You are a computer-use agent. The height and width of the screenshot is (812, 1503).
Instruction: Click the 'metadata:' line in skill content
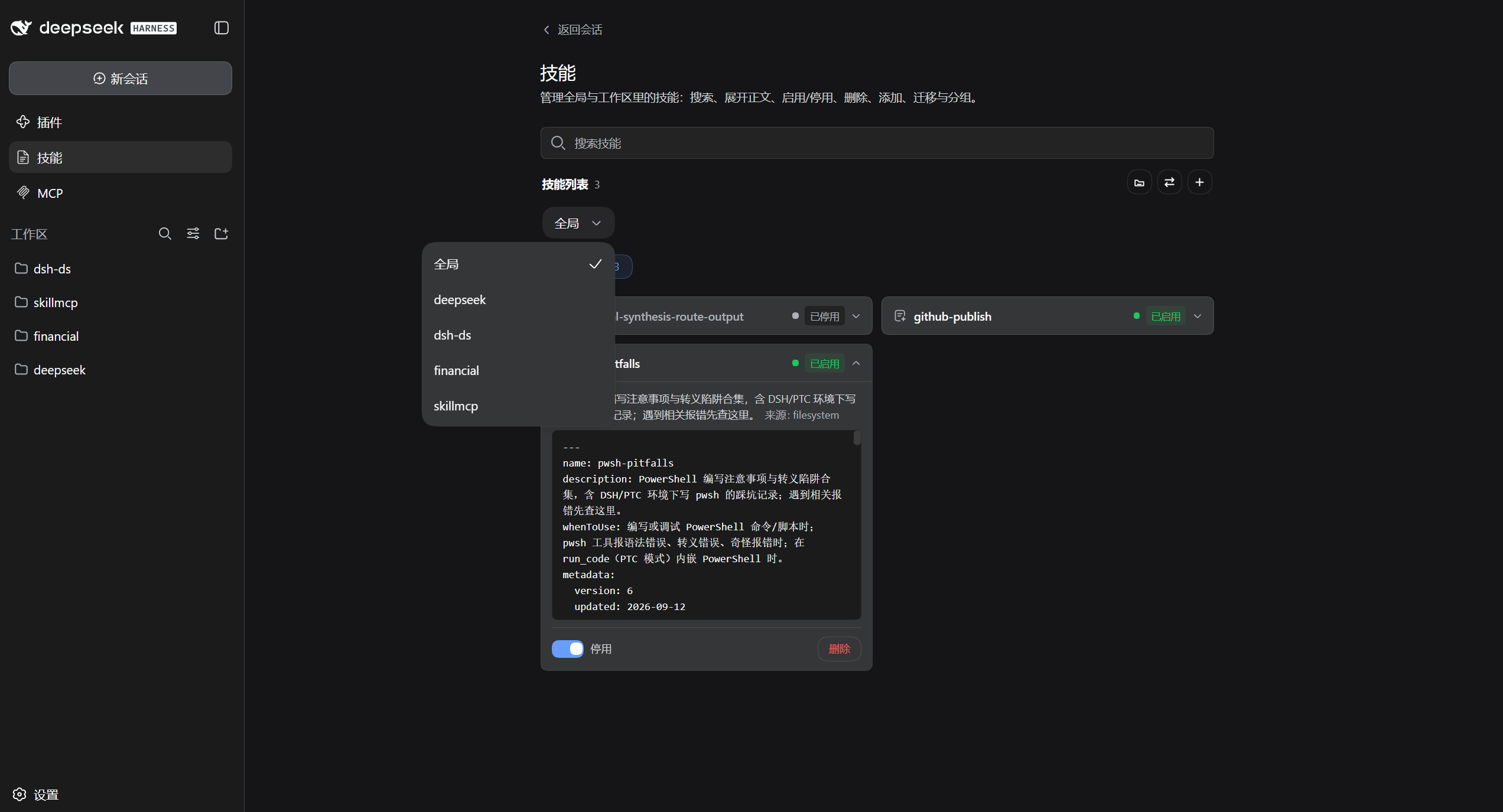click(x=588, y=575)
